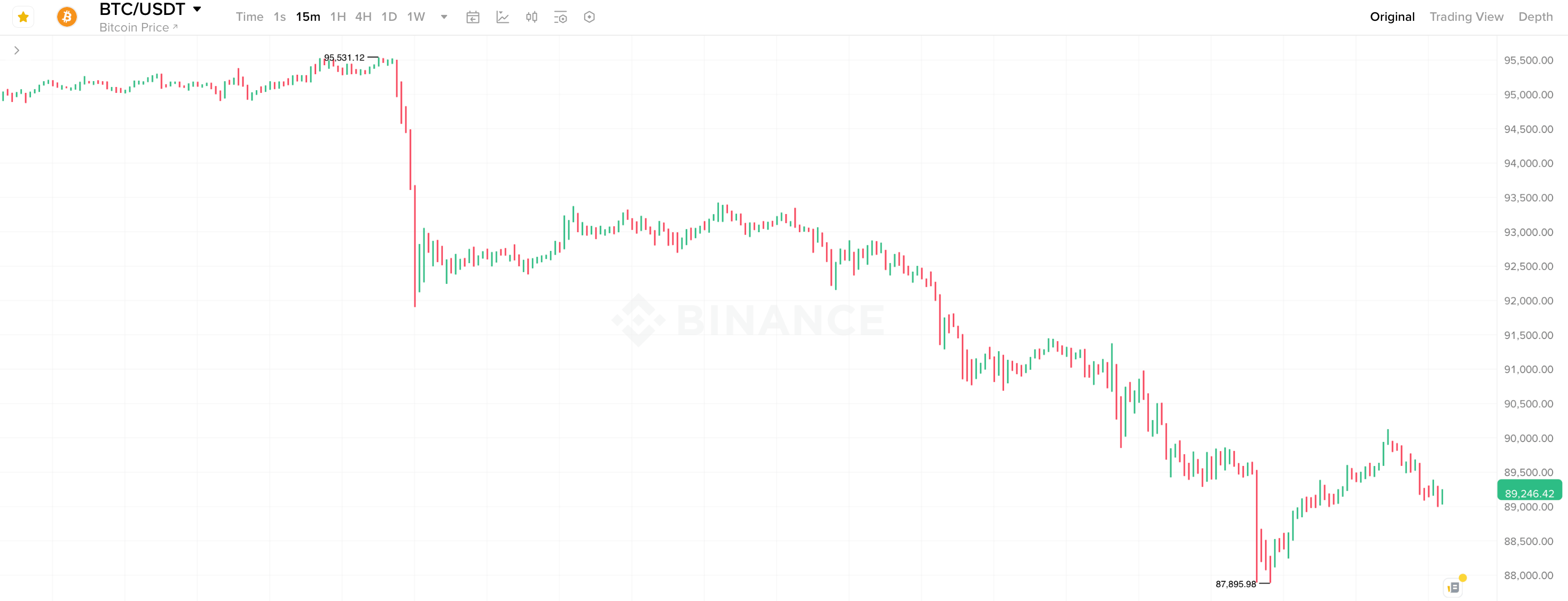Image resolution: width=1568 pixels, height=601 pixels.
Task: Click the orange Bitcoin logo icon
Action: 67,17
